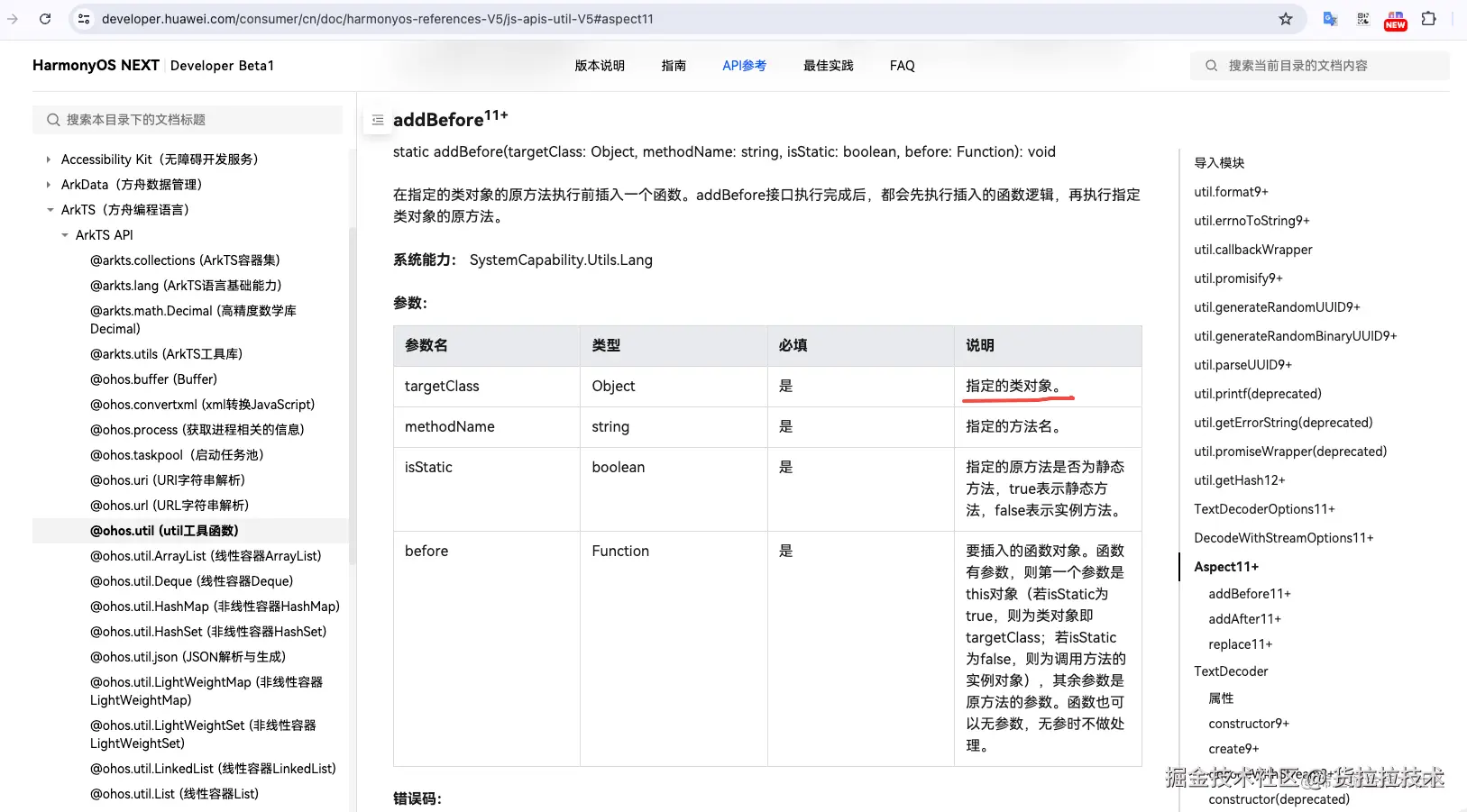Expand the Accessibility Kit tree node

(x=49, y=160)
